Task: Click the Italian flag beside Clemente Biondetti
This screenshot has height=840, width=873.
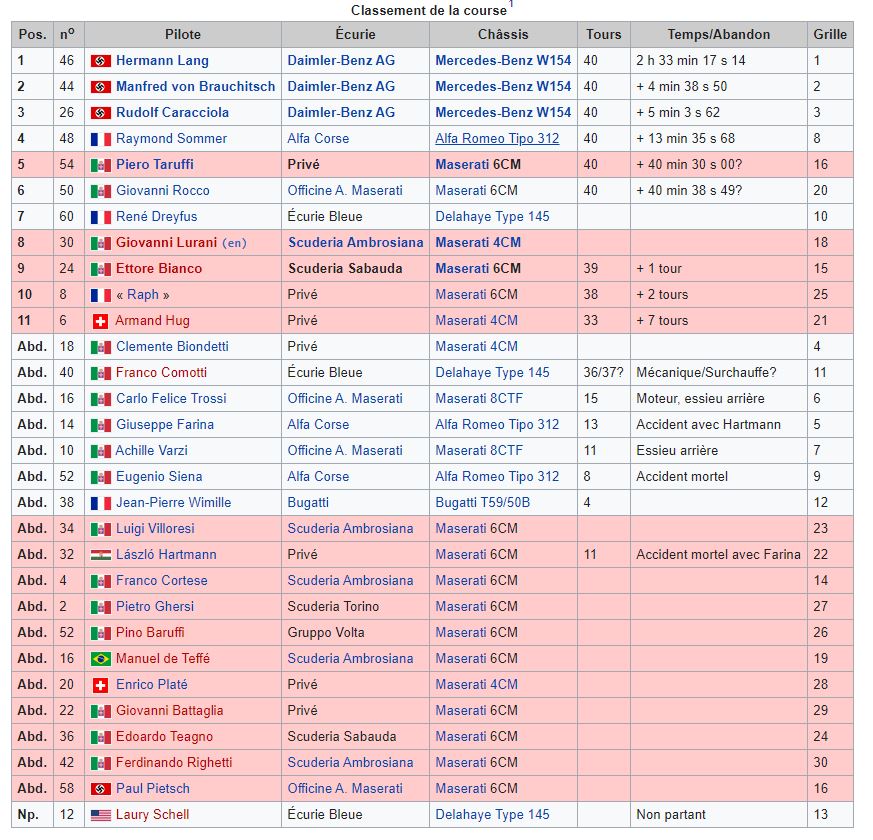Action: [x=101, y=347]
